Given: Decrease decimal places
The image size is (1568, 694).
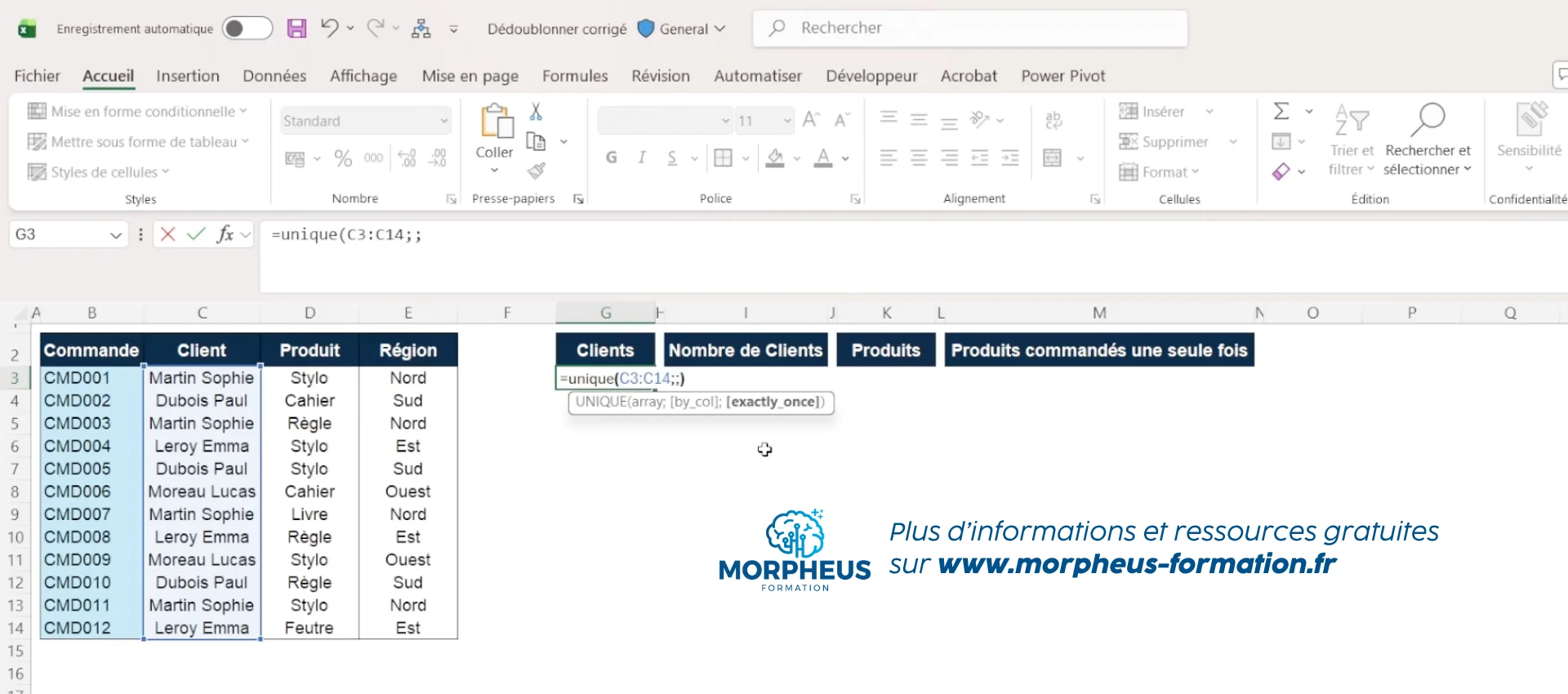Looking at the screenshot, I should tap(438, 158).
